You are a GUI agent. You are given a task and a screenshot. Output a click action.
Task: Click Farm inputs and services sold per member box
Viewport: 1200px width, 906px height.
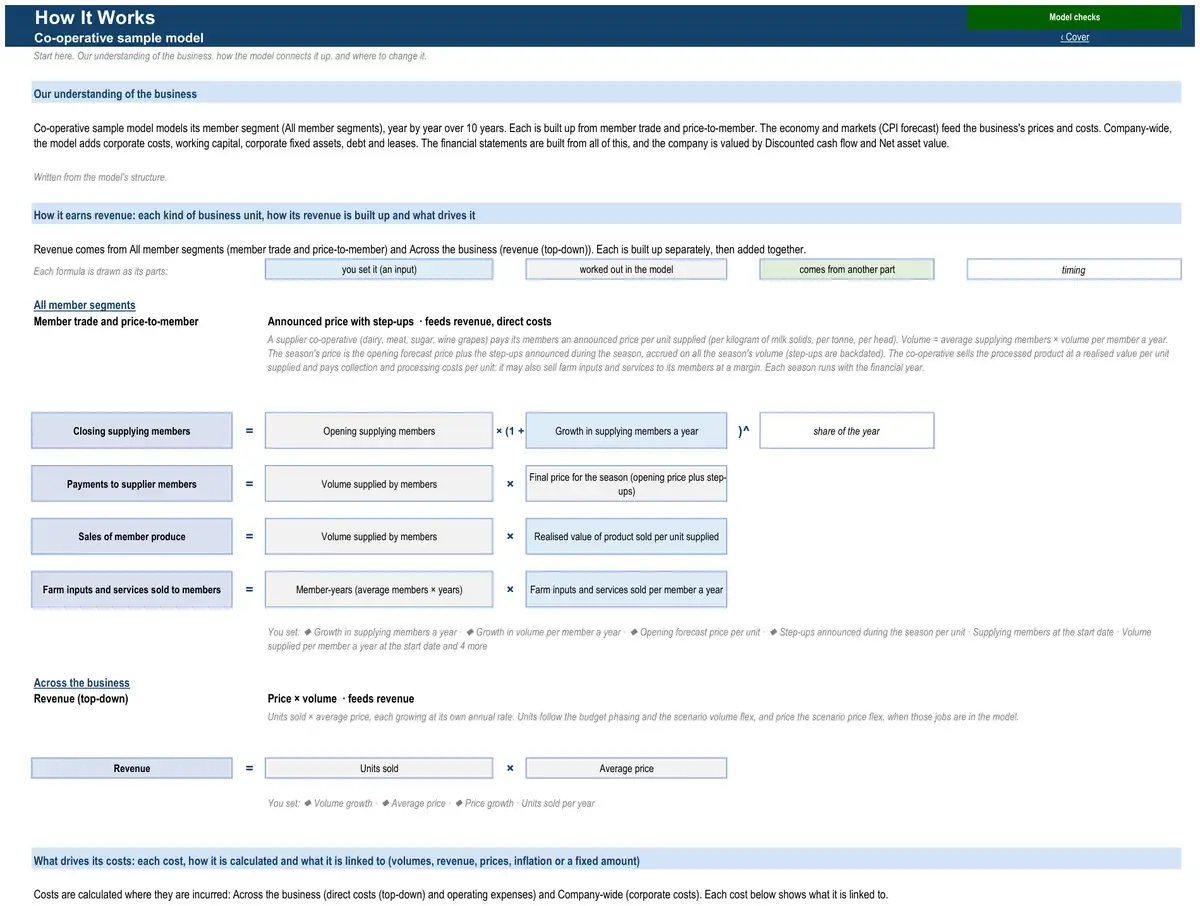click(x=626, y=590)
